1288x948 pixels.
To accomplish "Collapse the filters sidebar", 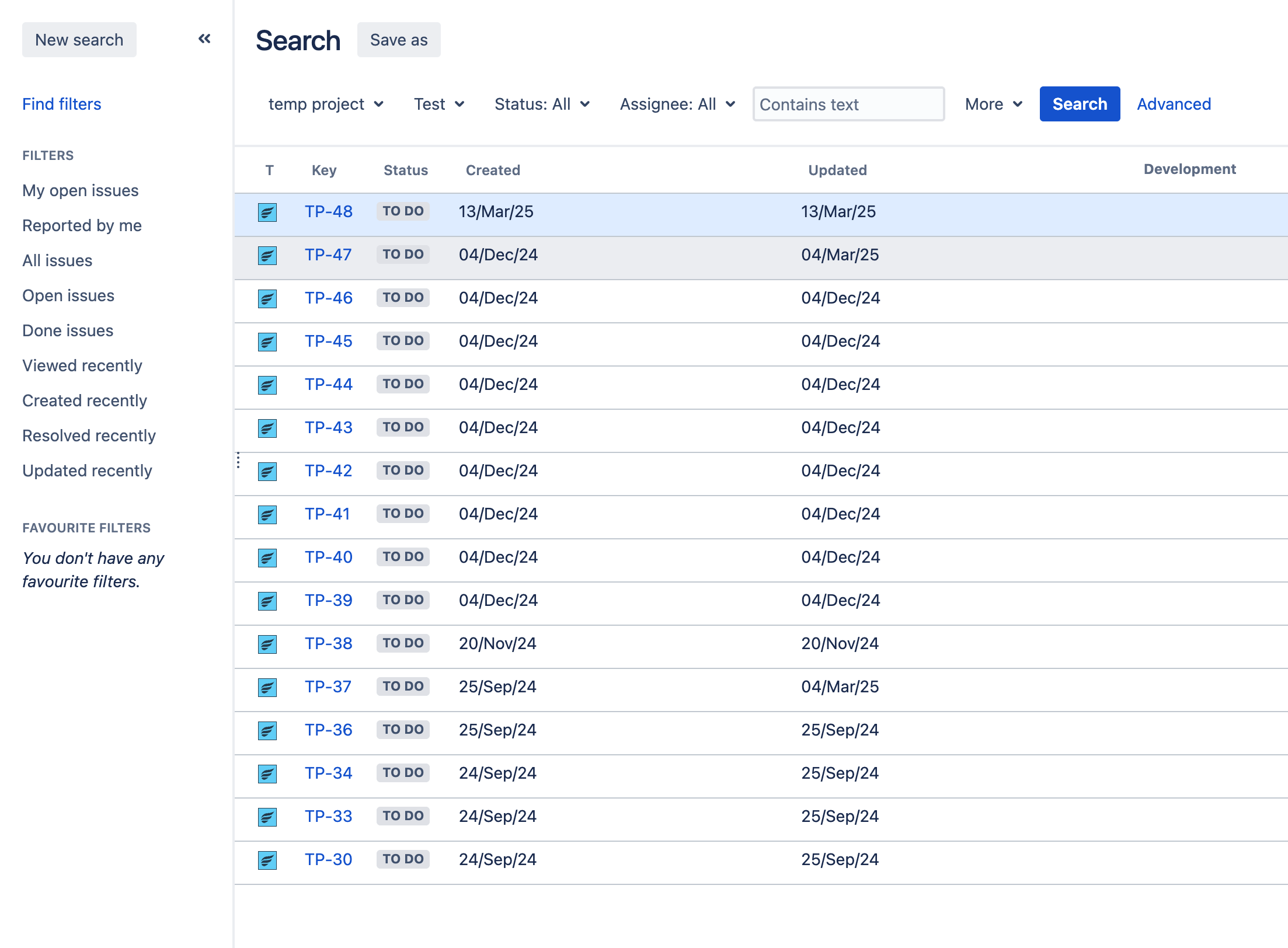I will [x=204, y=39].
